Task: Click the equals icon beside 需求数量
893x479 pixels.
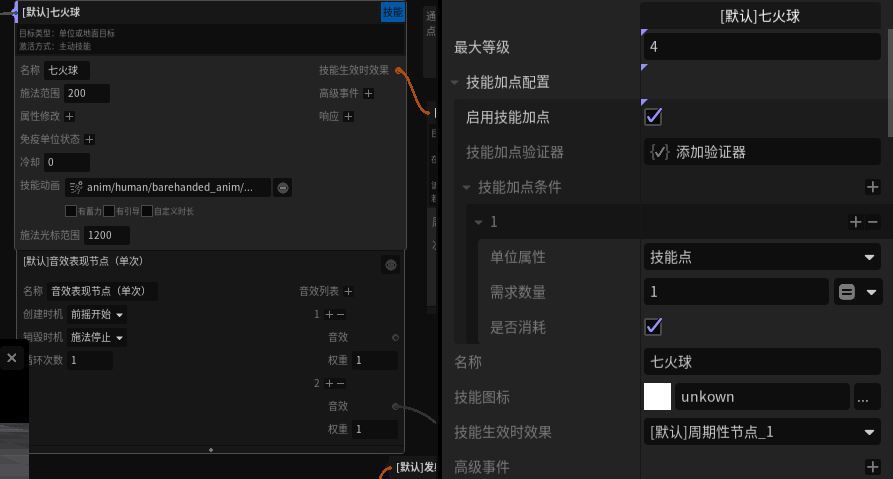Action: 847,292
